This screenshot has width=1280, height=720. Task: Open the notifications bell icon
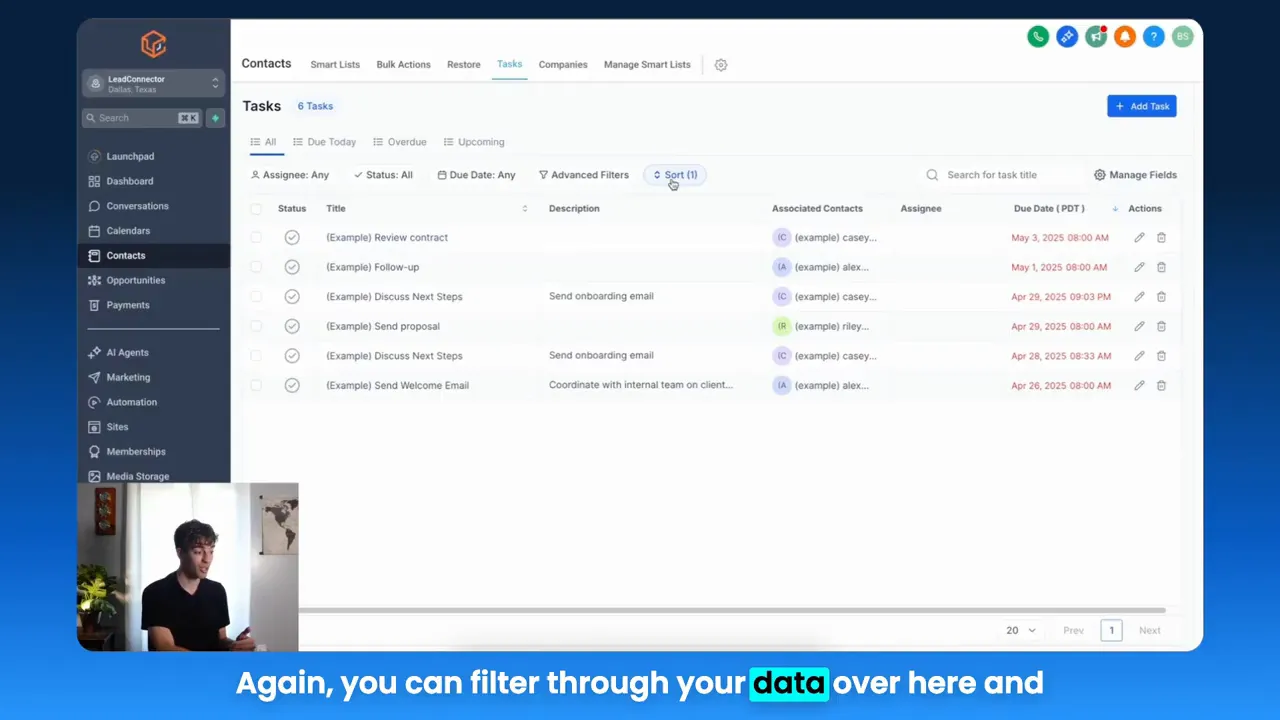(x=1124, y=36)
